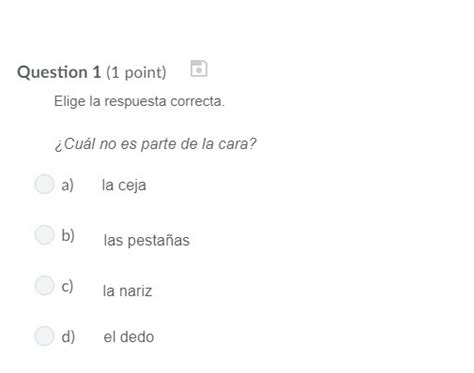This screenshot has width=474, height=373.
Task: Click the 'b)' option letter label
Action: tap(68, 235)
